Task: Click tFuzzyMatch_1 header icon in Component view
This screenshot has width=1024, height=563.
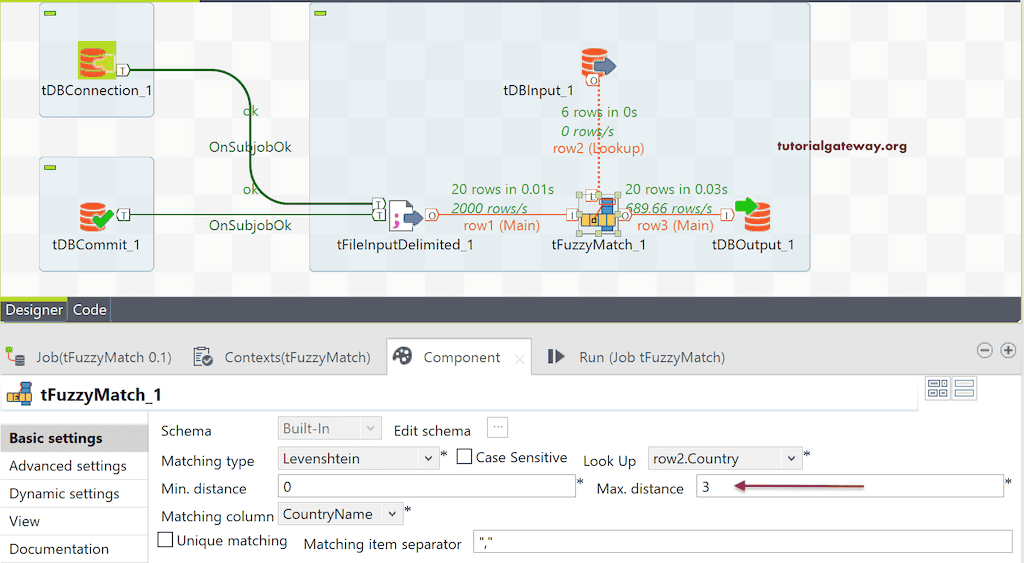Action: (x=20, y=394)
